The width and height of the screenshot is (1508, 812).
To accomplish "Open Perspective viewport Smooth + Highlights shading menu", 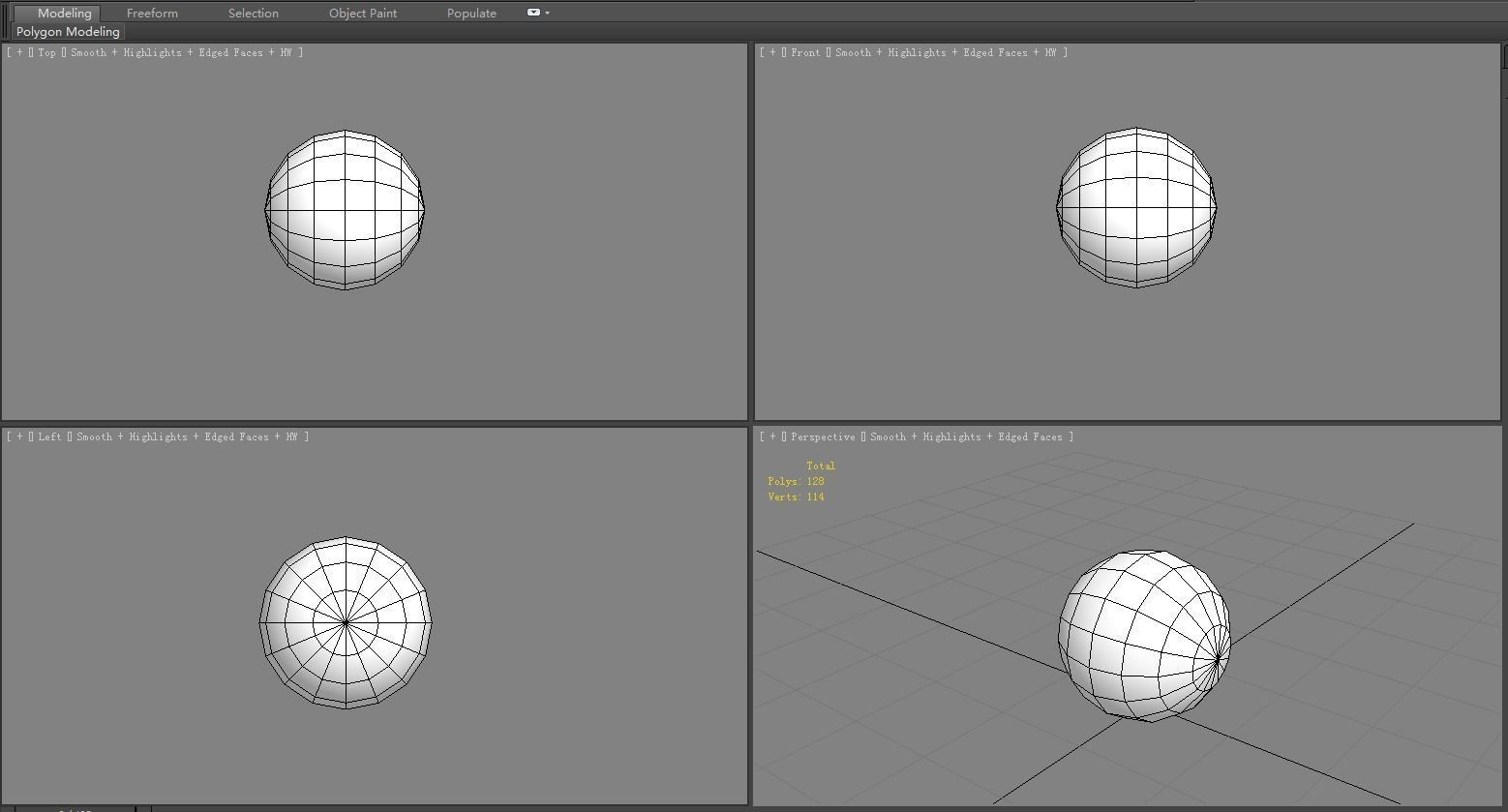I will (966, 436).
